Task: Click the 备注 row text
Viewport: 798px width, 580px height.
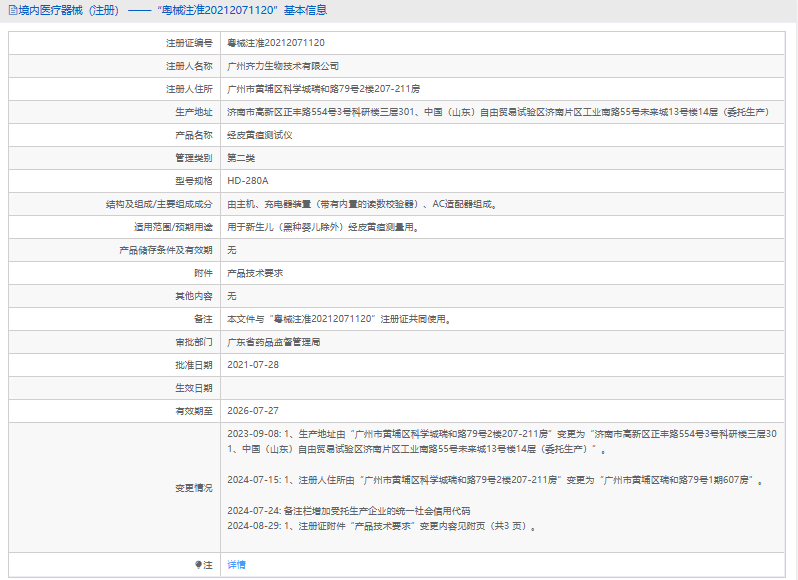Action: (339, 319)
